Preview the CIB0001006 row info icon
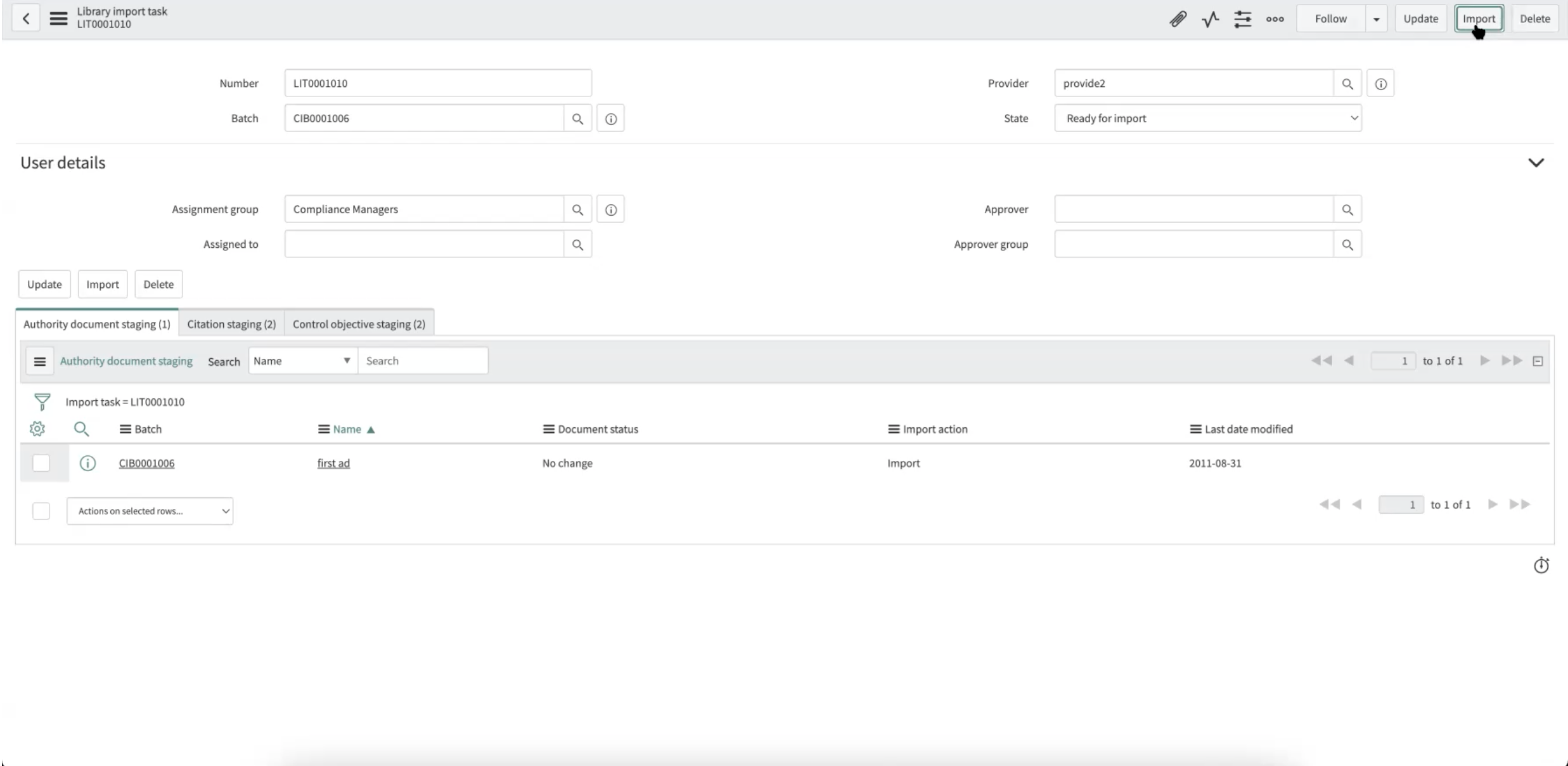Viewport: 1568px width, 766px height. pyautogui.click(x=87, y=464)
